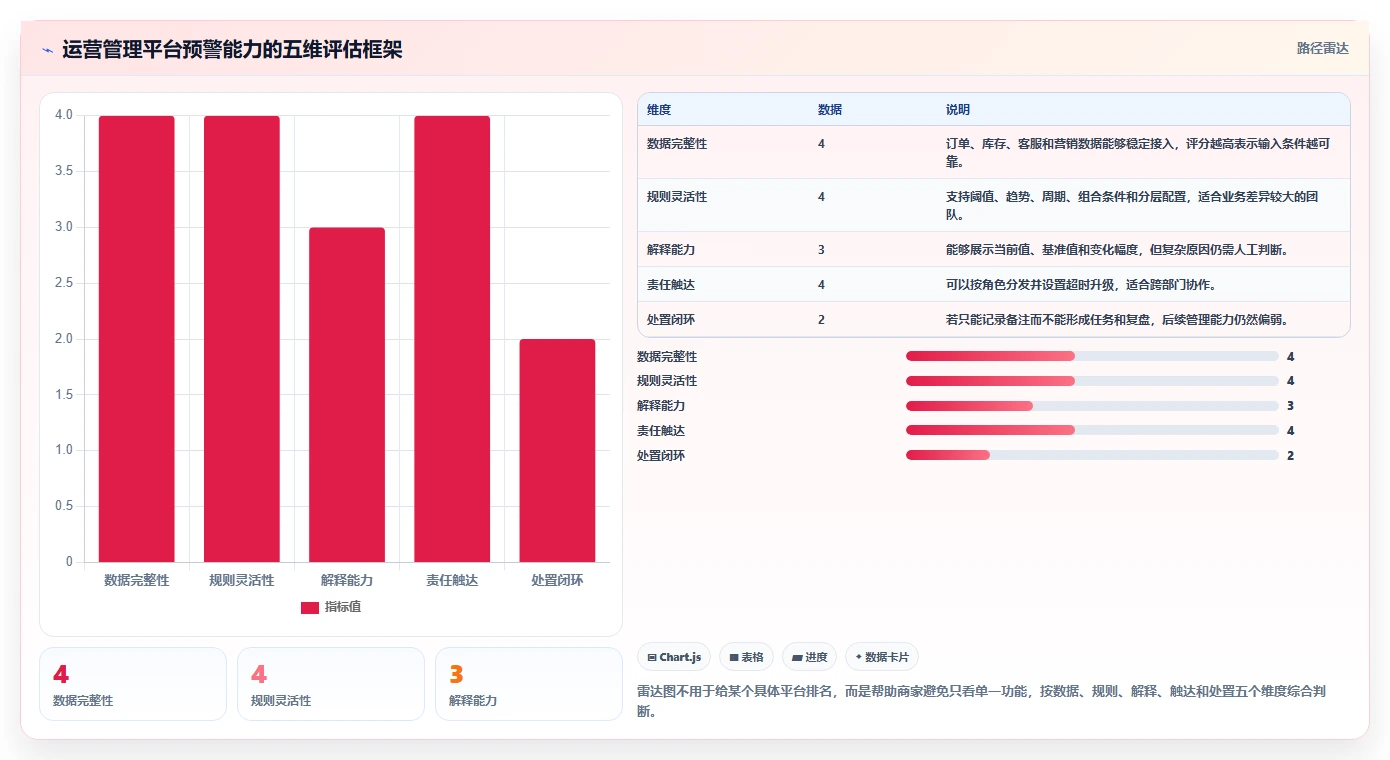Select the Chart.js tag chip
Image resolution: width=1390 pixels, height=760 pixels.
pyautogui.click(x=674, y=657)
